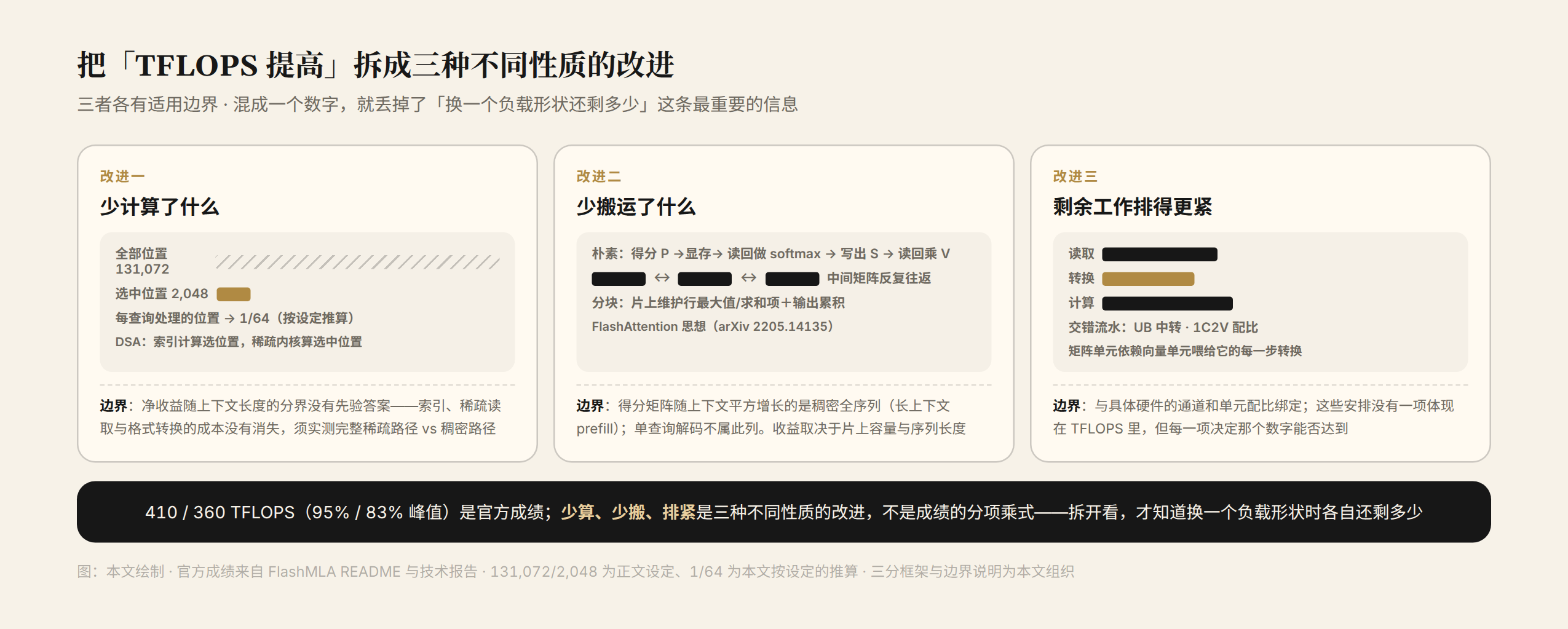Click the highlighted words 少算、少搬、排紧
The width and height of the screenshot is (1568, 629).
coord(628,512)
